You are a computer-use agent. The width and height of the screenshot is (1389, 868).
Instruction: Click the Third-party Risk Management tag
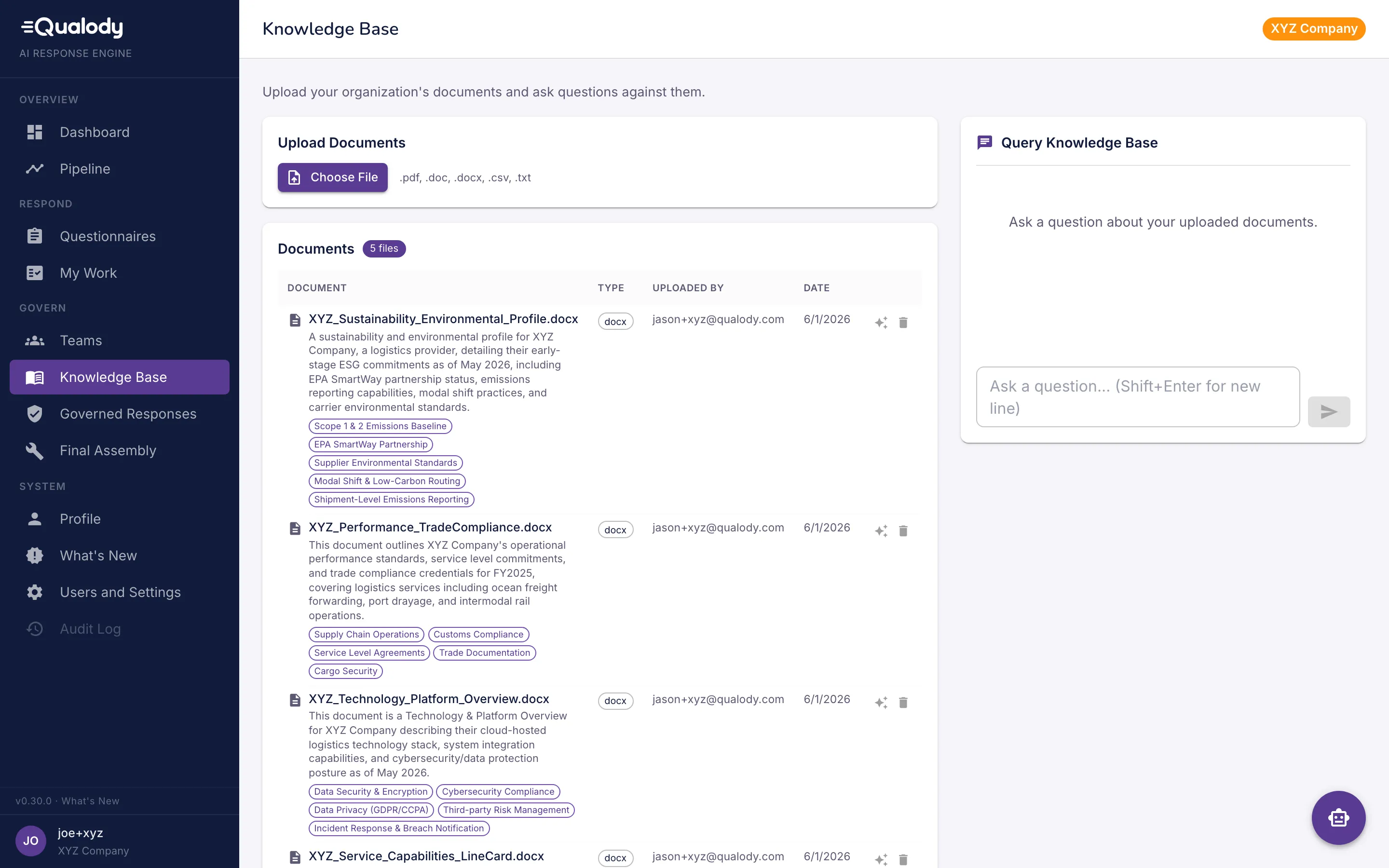[505, 810]
